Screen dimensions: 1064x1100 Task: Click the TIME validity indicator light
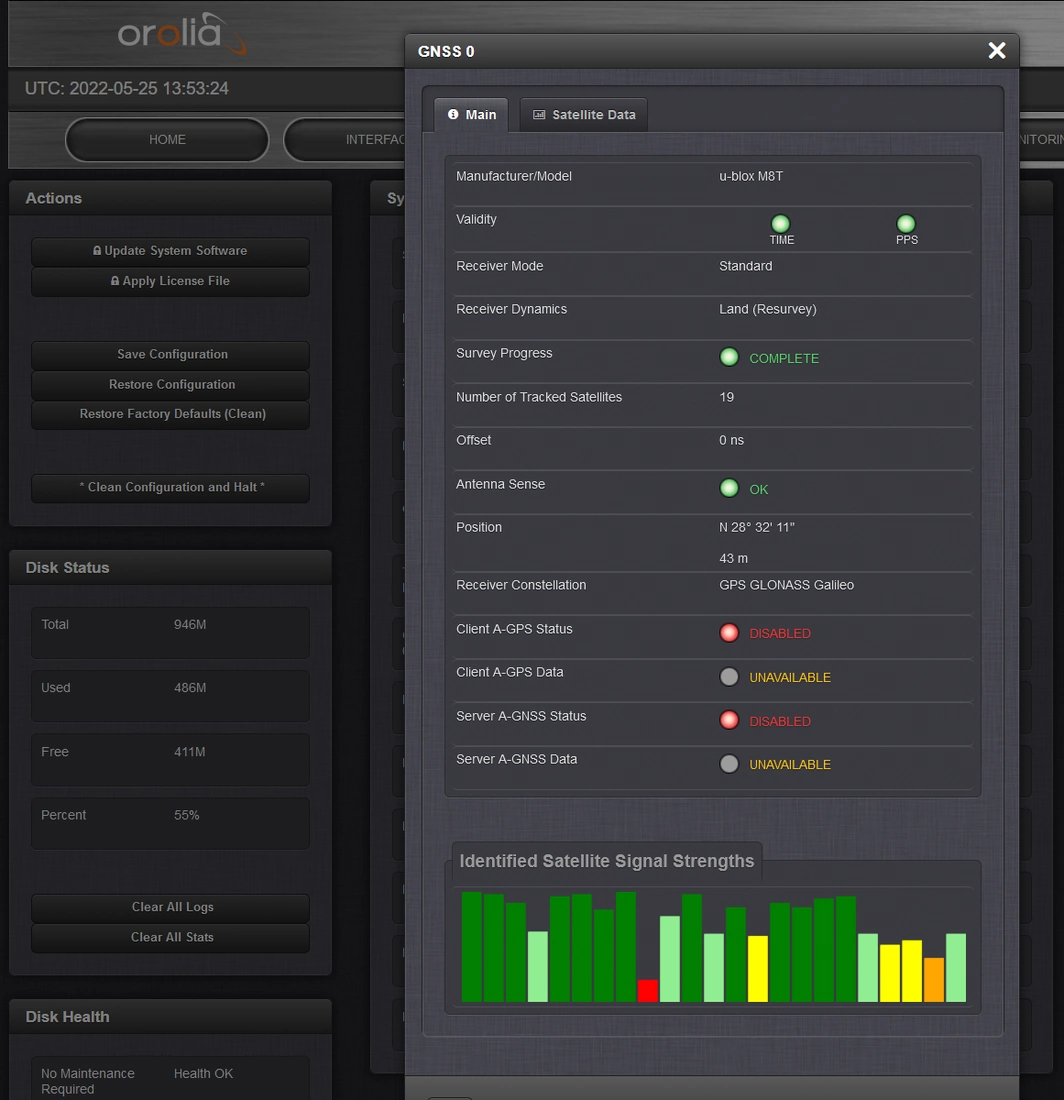coord(781,224)
